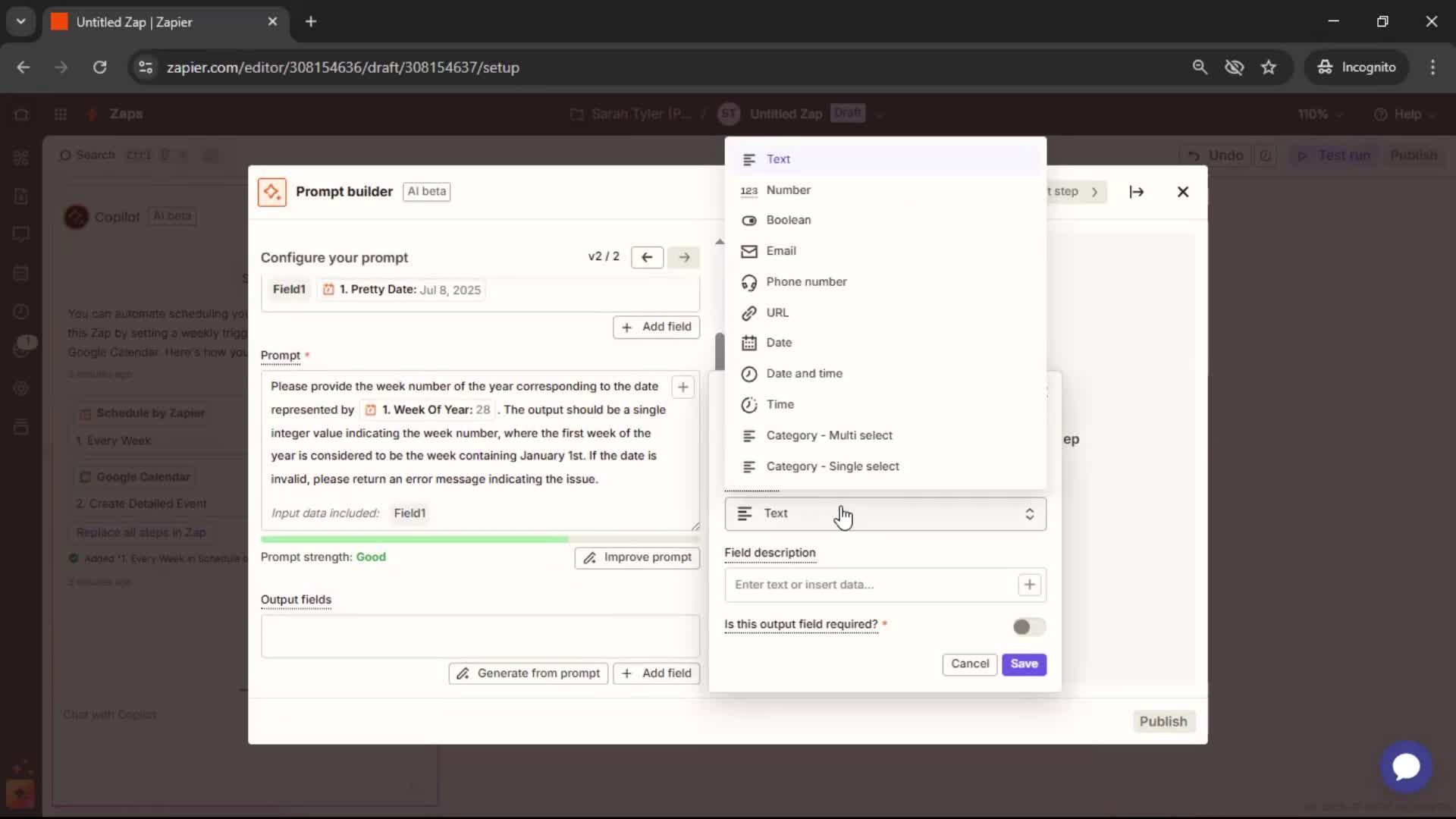
Task: Open the chat support bubble
Action: [x=1406, y=767]
